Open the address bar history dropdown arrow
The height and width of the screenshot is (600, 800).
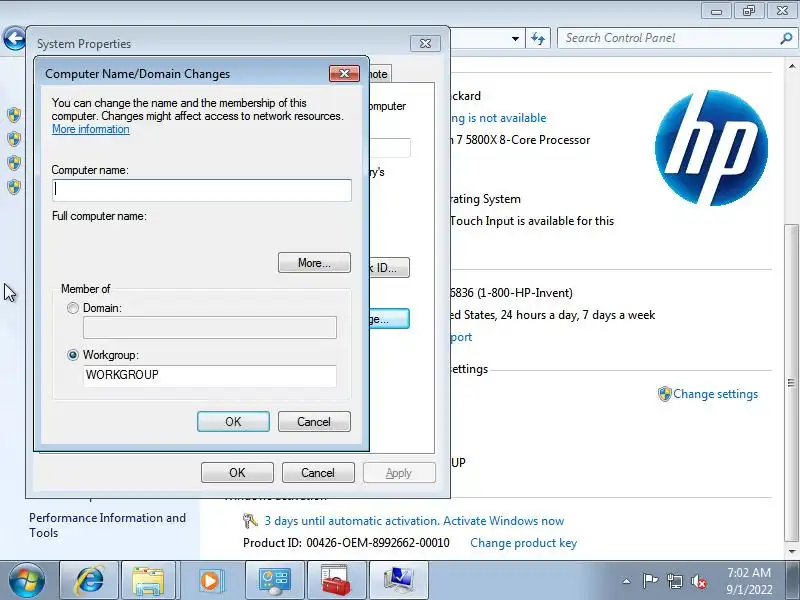tap(515, 38)
